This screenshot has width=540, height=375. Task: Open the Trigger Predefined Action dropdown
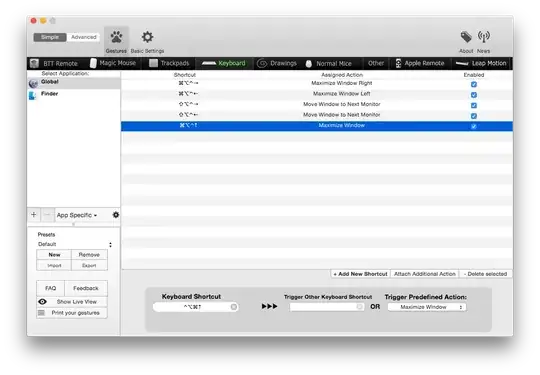click(427, 307)
